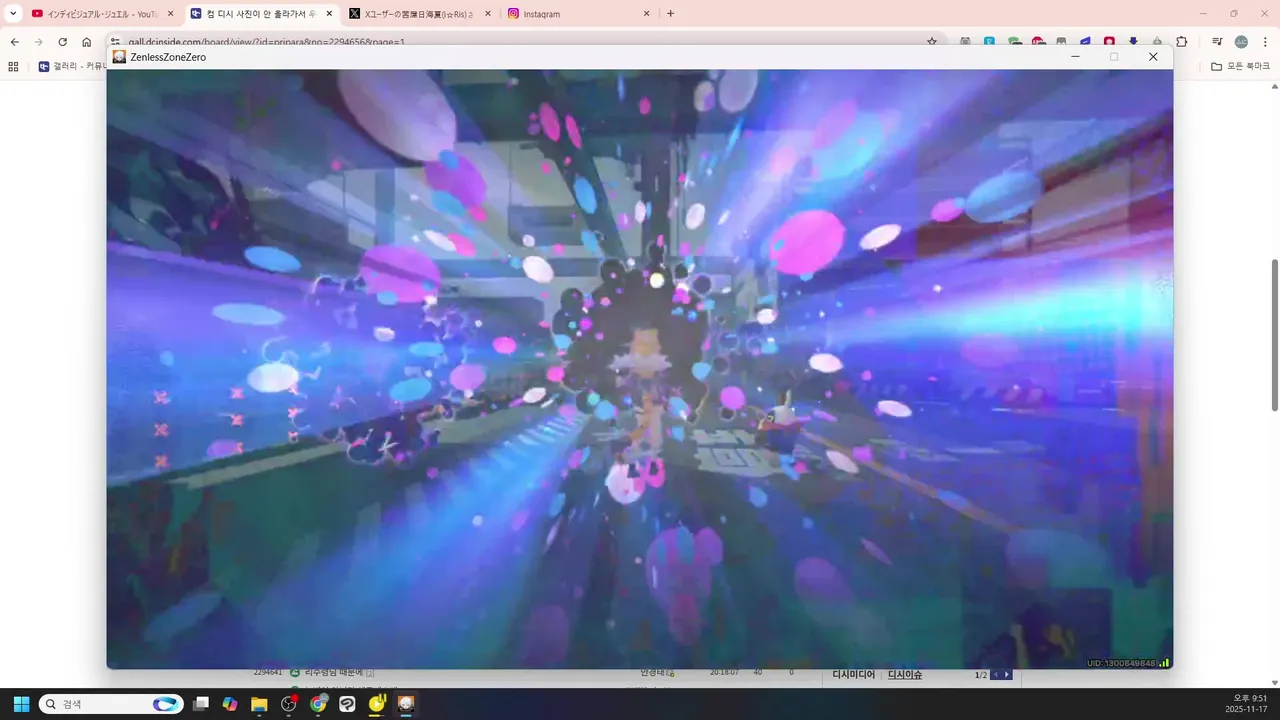
Task: Open the taskbar clock showing 2025-11-17
Action: tap(1246, 704)
